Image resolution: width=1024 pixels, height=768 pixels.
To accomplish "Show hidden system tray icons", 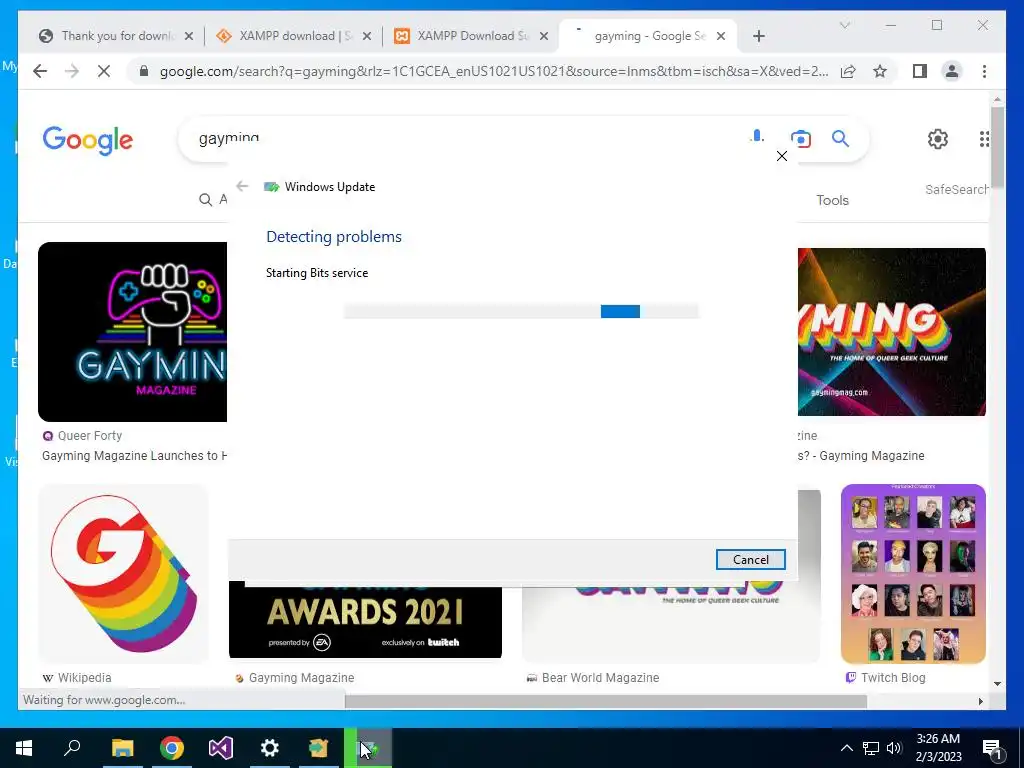I will [x=846, y=748].
